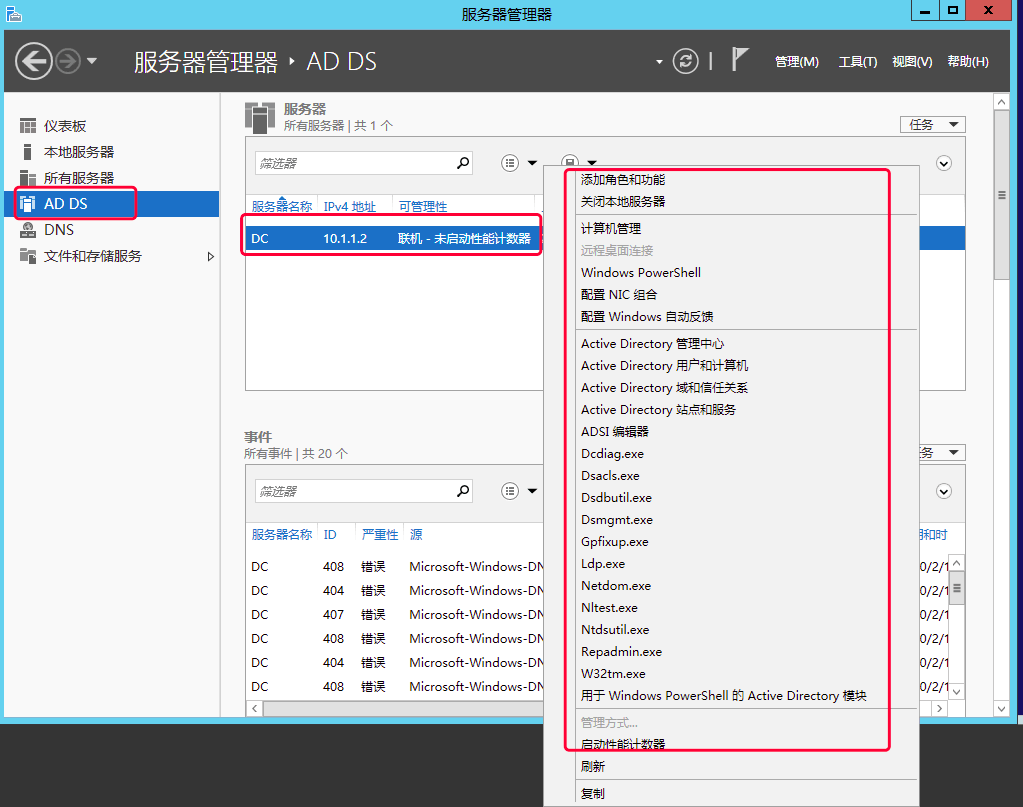This screenshot has height=807, width=1023.
Task: Sort events by ID column
Action: [330, 535]
